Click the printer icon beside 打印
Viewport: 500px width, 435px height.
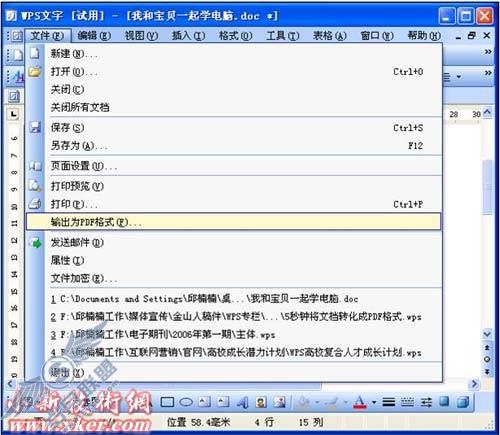click(x=35, y=203)
